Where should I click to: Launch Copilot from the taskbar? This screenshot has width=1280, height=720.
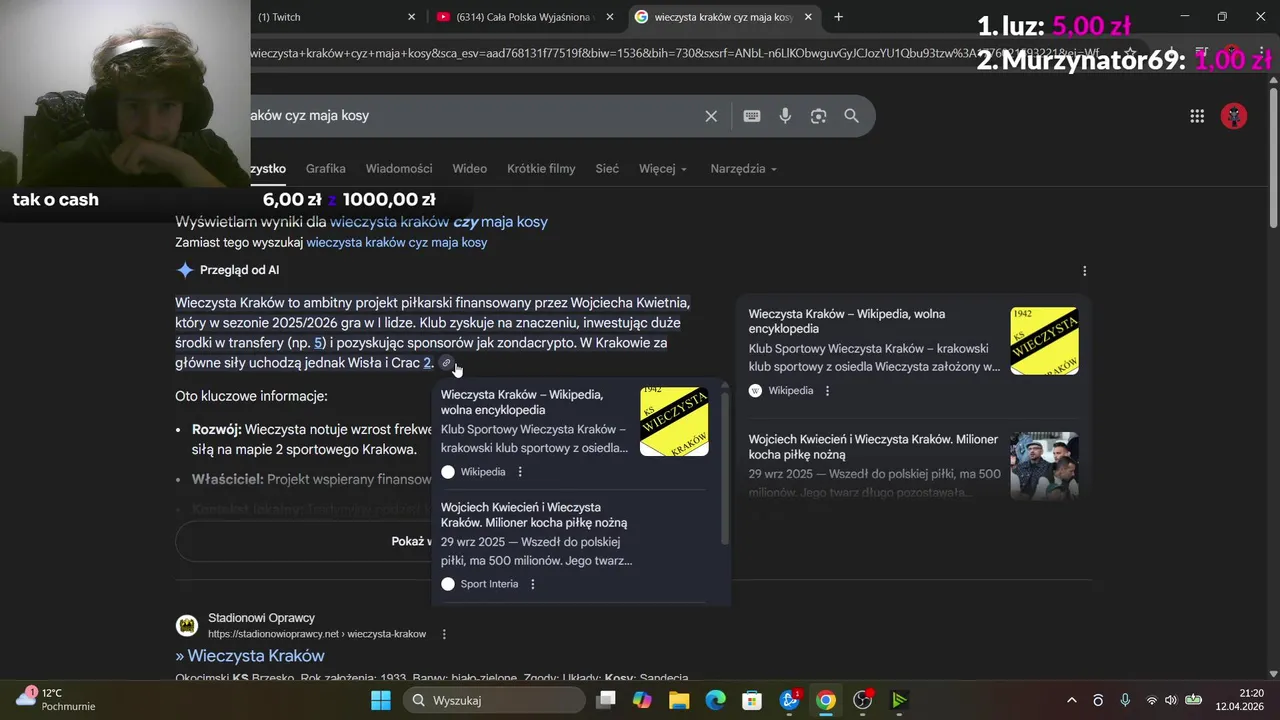pyautogui.click(x=642, y=700)
